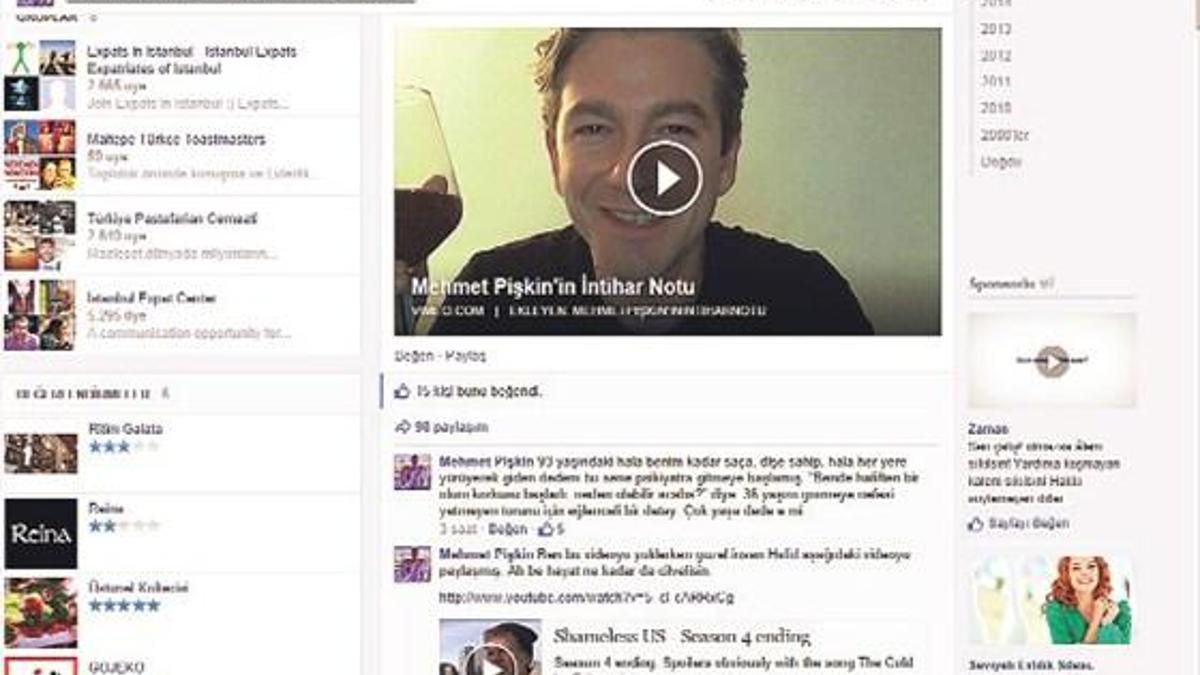Image resolution: width=1200 pixels, height=675 pixels.
Task: Select 2000'ler in the timeline
Action: 1004,135
